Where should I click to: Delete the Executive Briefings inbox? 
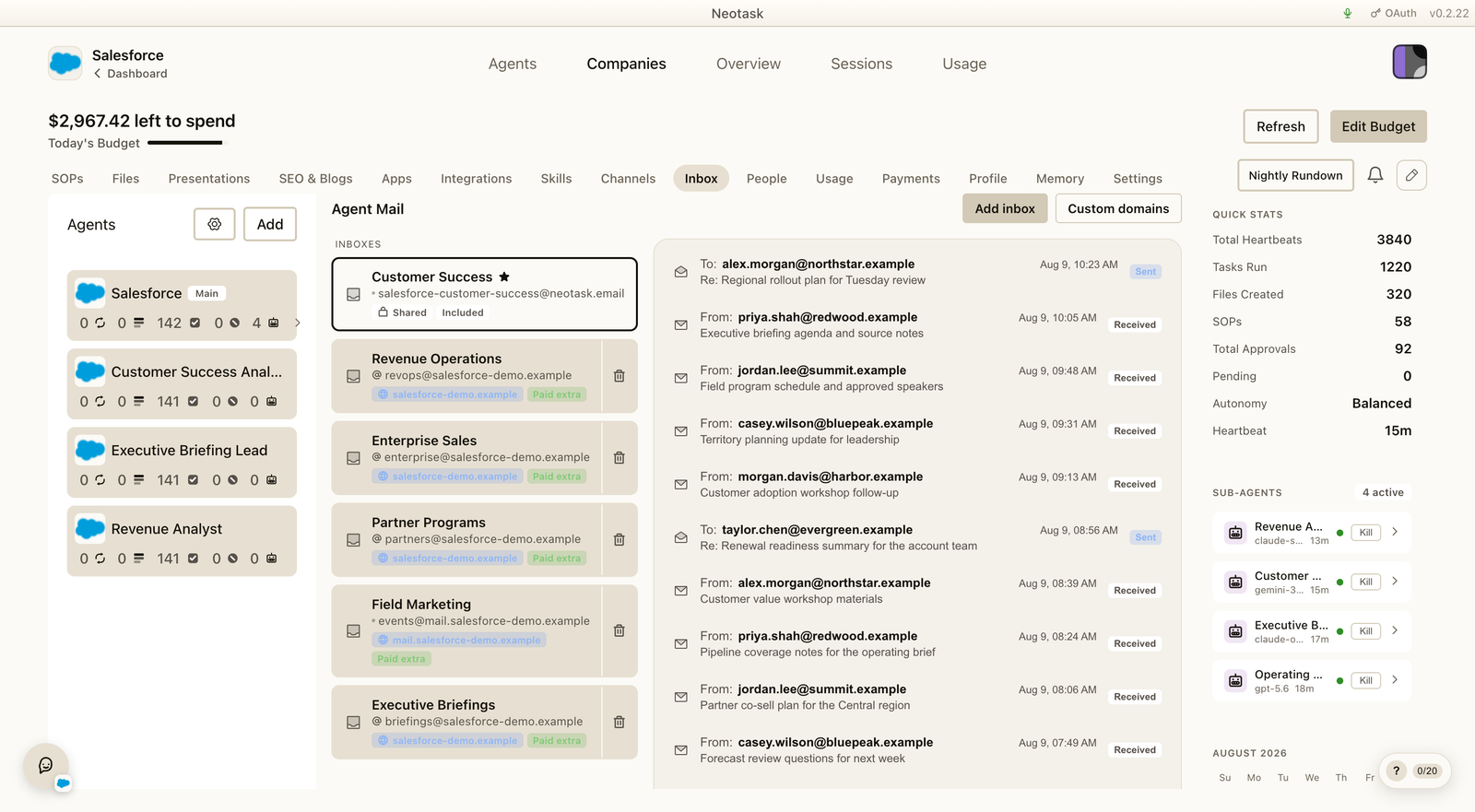619,723
